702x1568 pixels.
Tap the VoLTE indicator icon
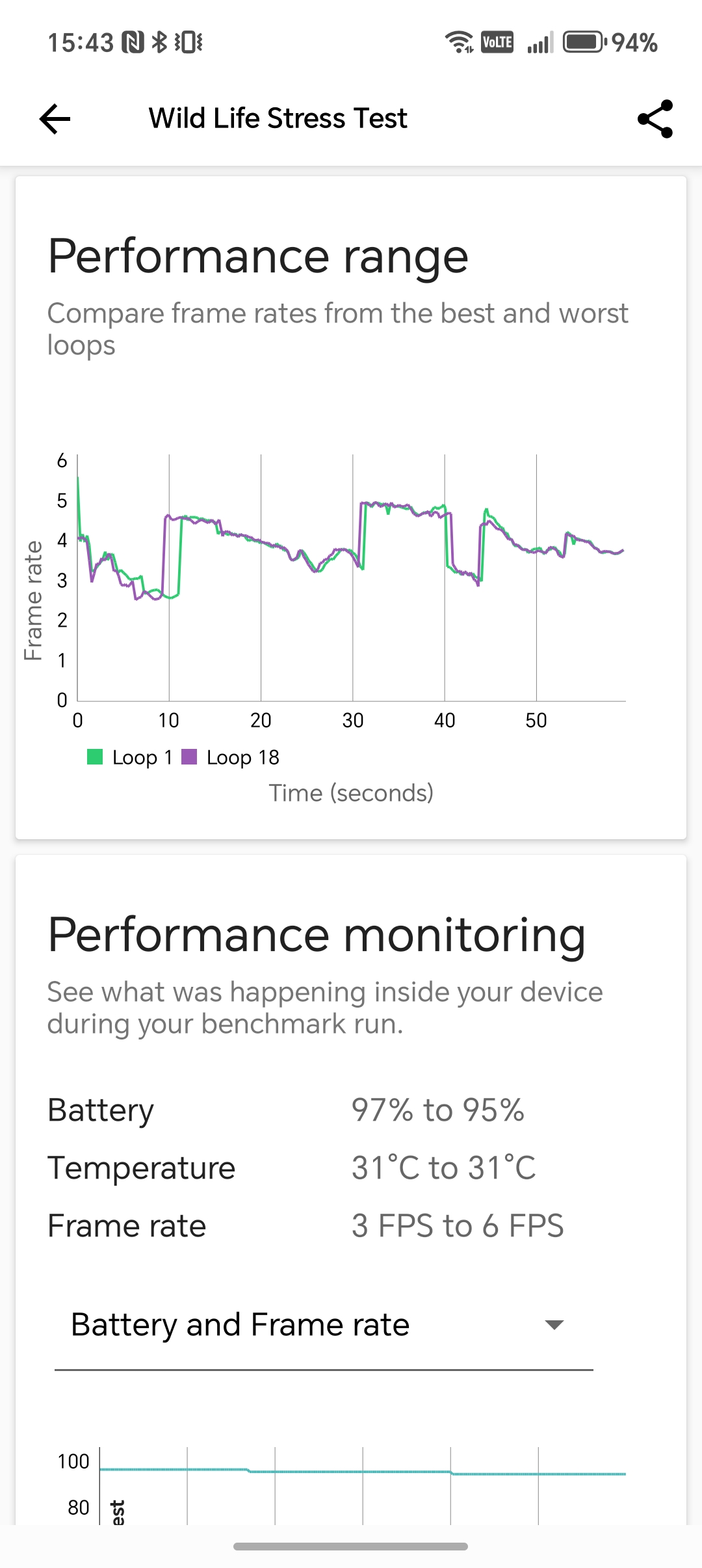click(x=497, y=43)
